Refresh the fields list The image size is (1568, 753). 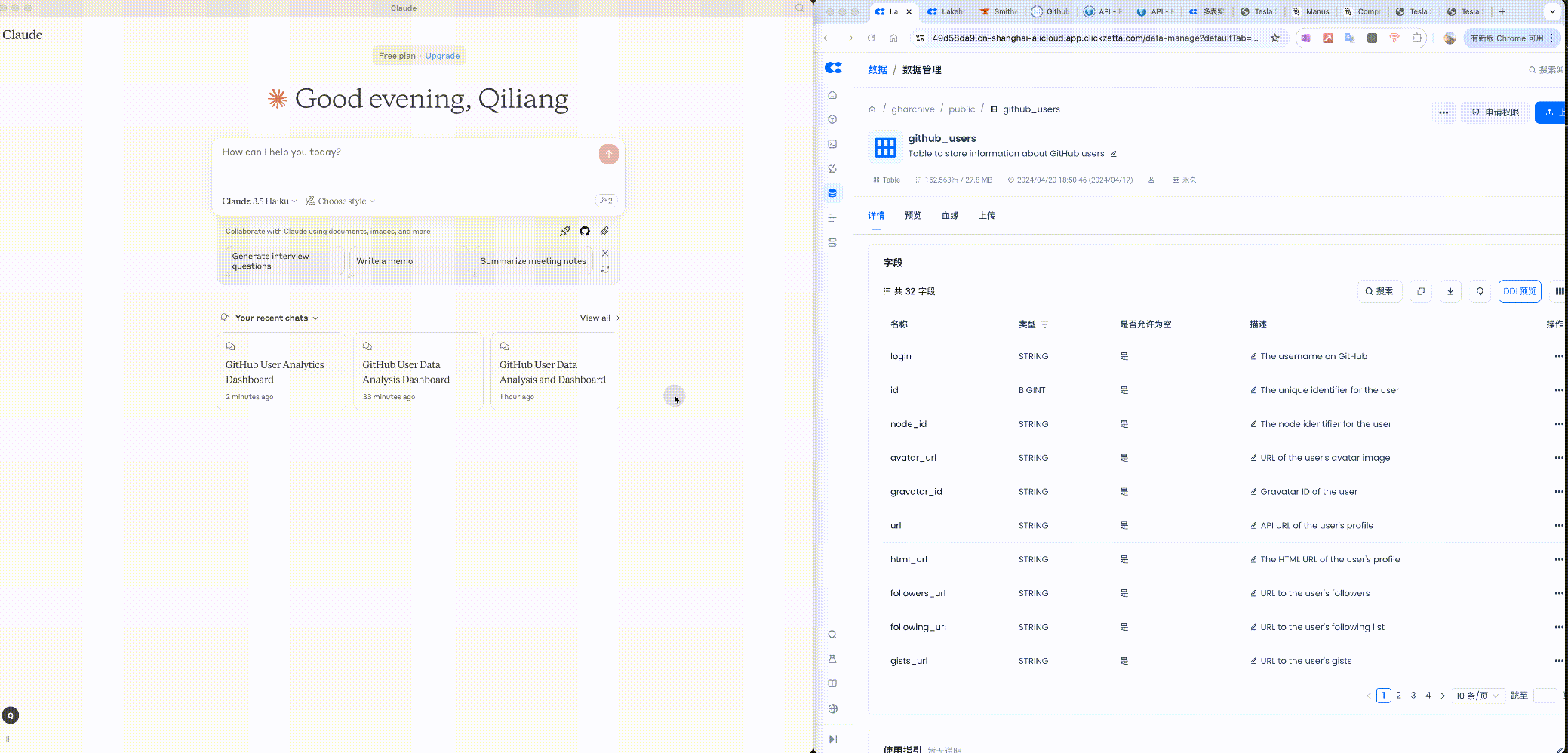1480,291
